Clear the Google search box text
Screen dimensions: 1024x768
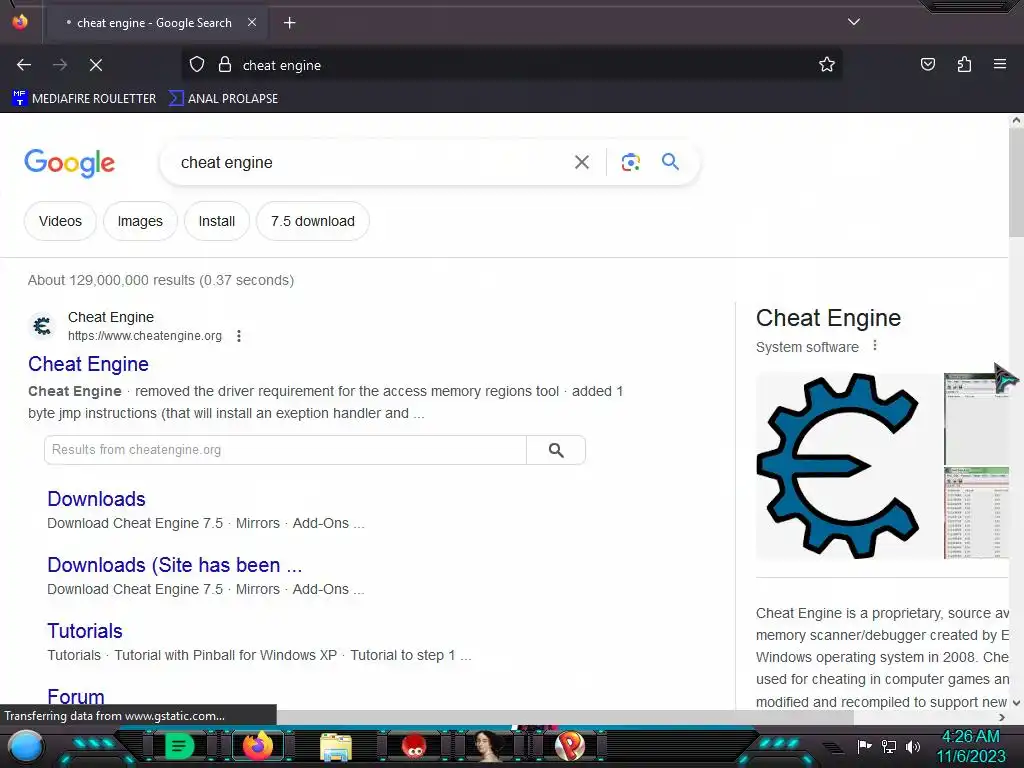pos(581,162)
